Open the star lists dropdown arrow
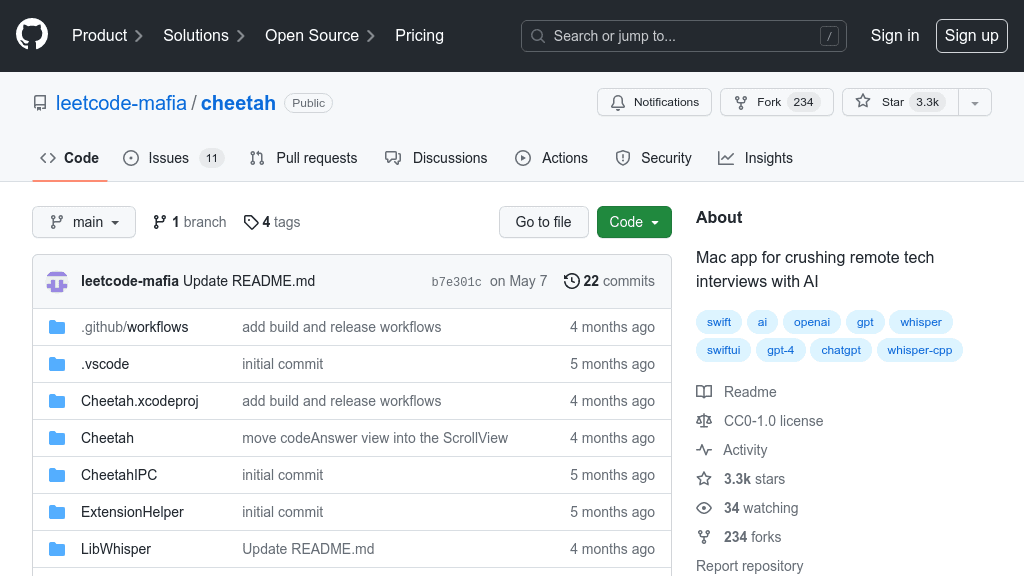 (x=975, y=102)
